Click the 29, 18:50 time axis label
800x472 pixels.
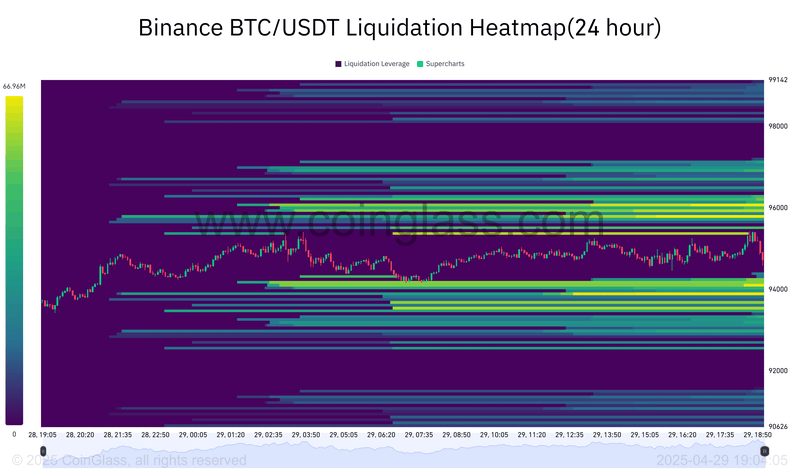(x=757, y=435)
